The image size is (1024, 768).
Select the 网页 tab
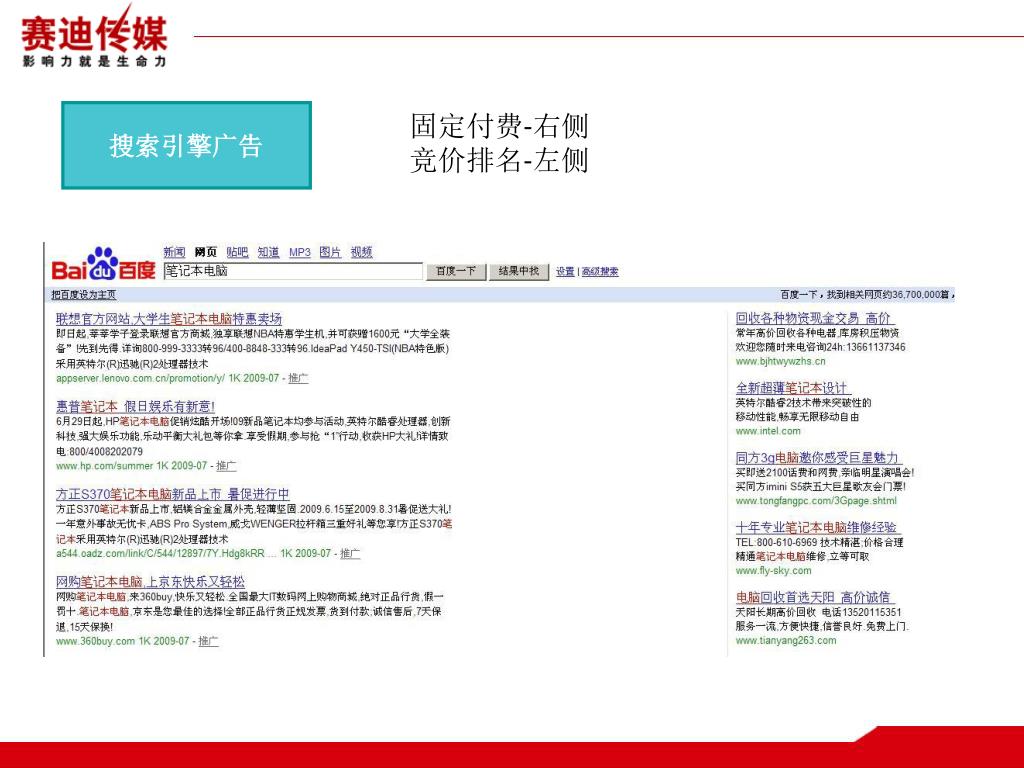click(x=206, y=252)
